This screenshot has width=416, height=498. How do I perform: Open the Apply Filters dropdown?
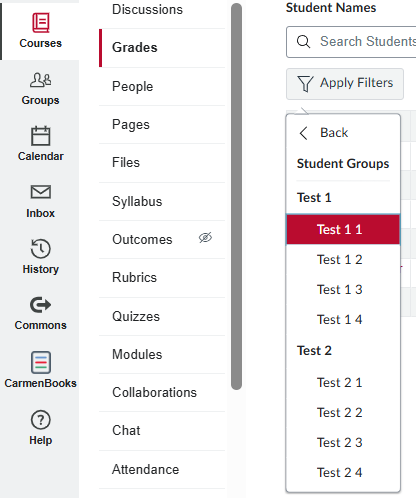(x=345, y=84)
